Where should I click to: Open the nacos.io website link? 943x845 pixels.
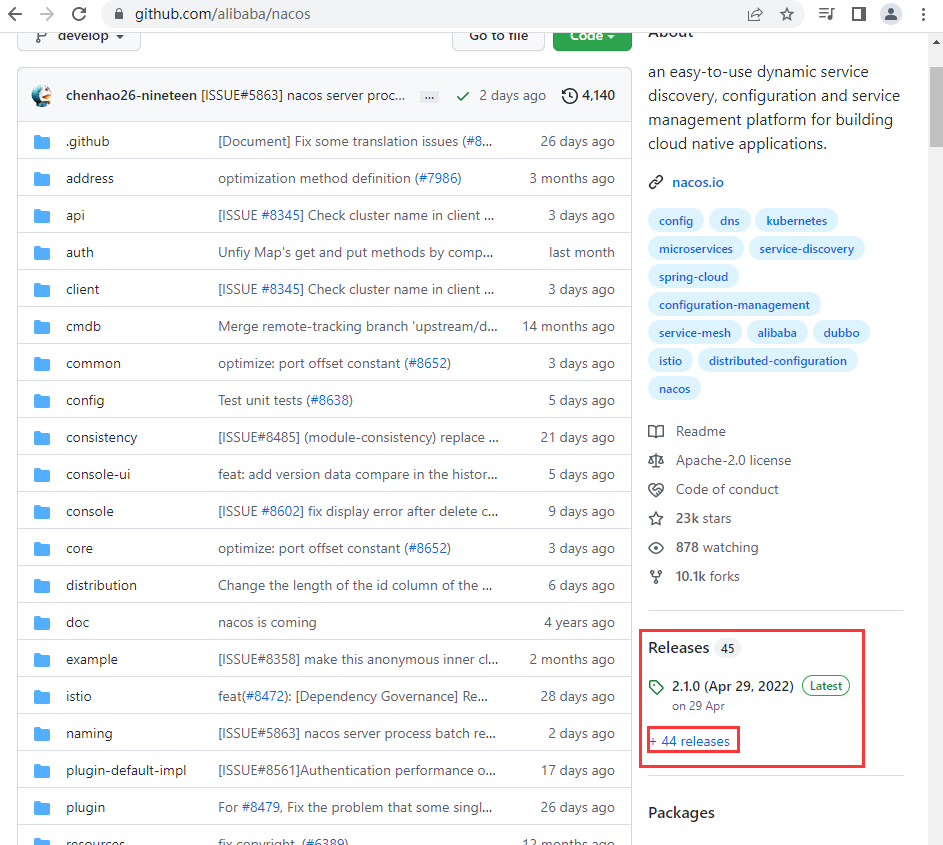point(698,182)
